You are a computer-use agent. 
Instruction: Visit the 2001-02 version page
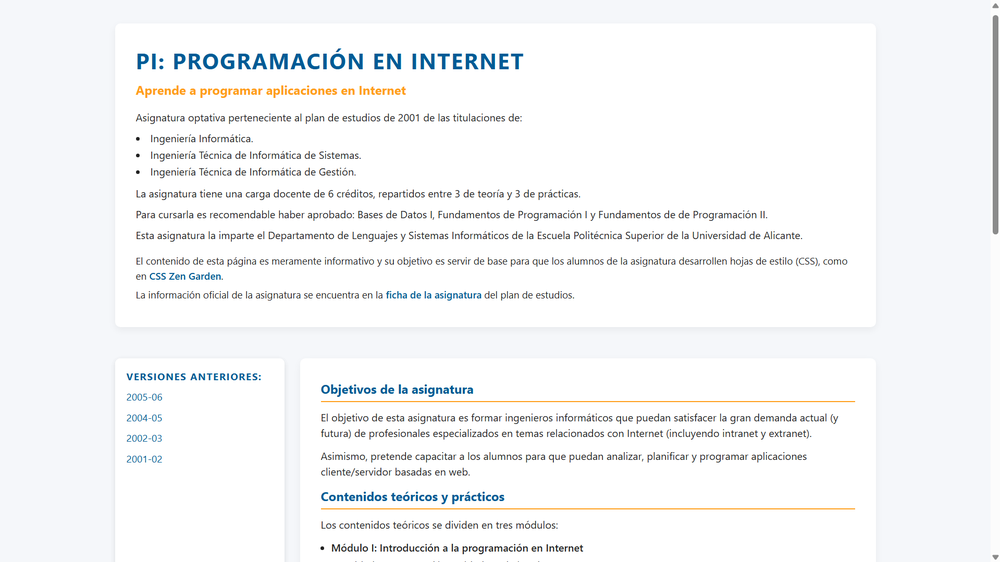(144, 459)
